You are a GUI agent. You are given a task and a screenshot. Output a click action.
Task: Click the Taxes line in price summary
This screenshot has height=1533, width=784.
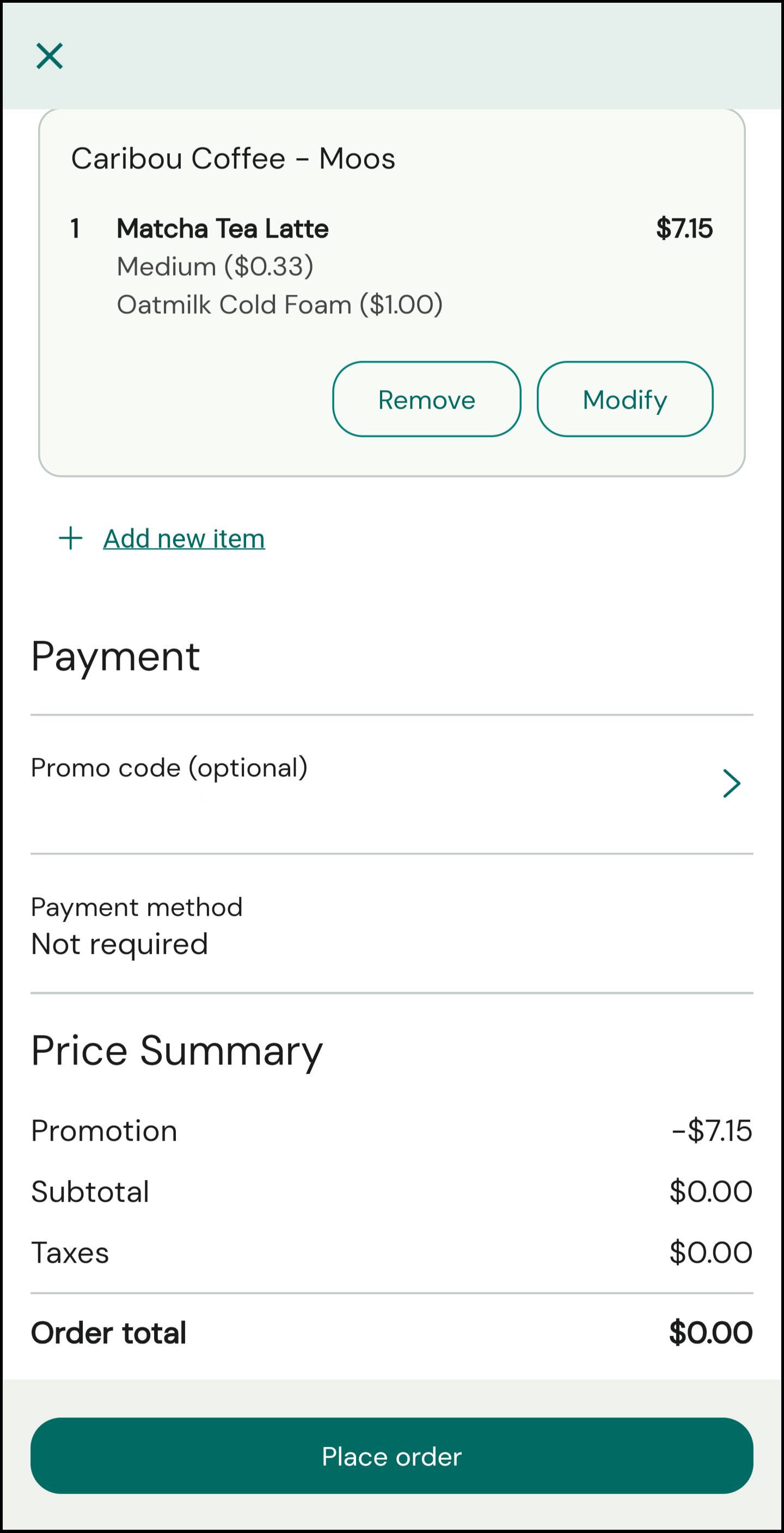tap(70, 1252)
